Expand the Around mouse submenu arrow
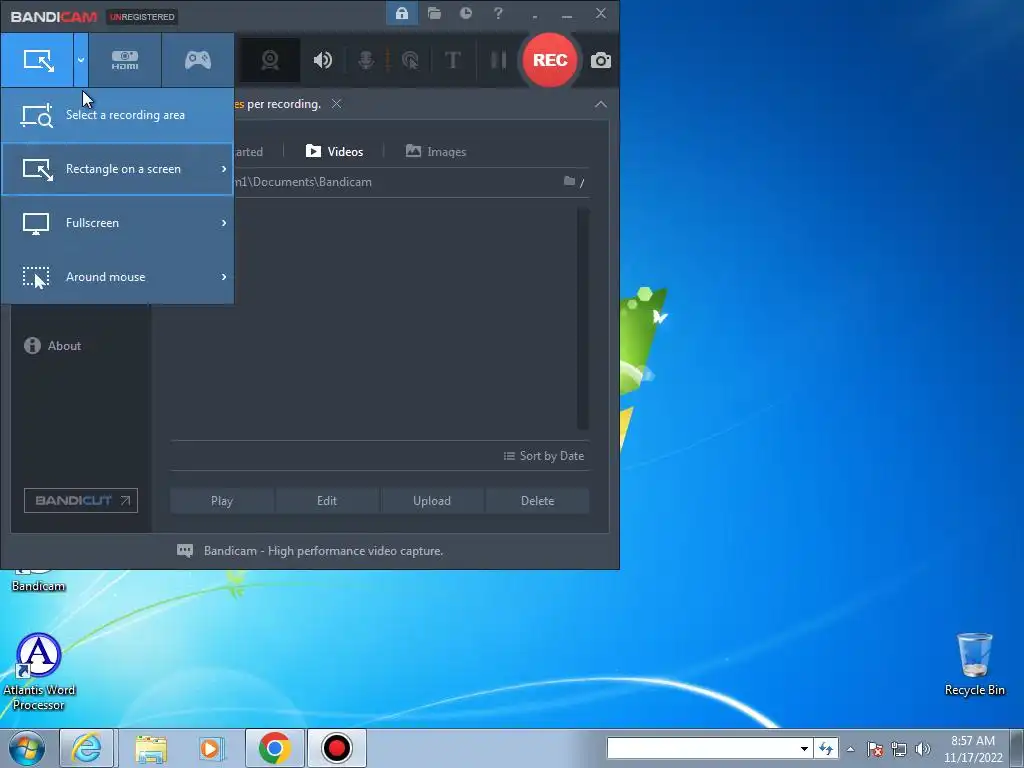This screenshot has height=768, width=1024. (224, 277)
